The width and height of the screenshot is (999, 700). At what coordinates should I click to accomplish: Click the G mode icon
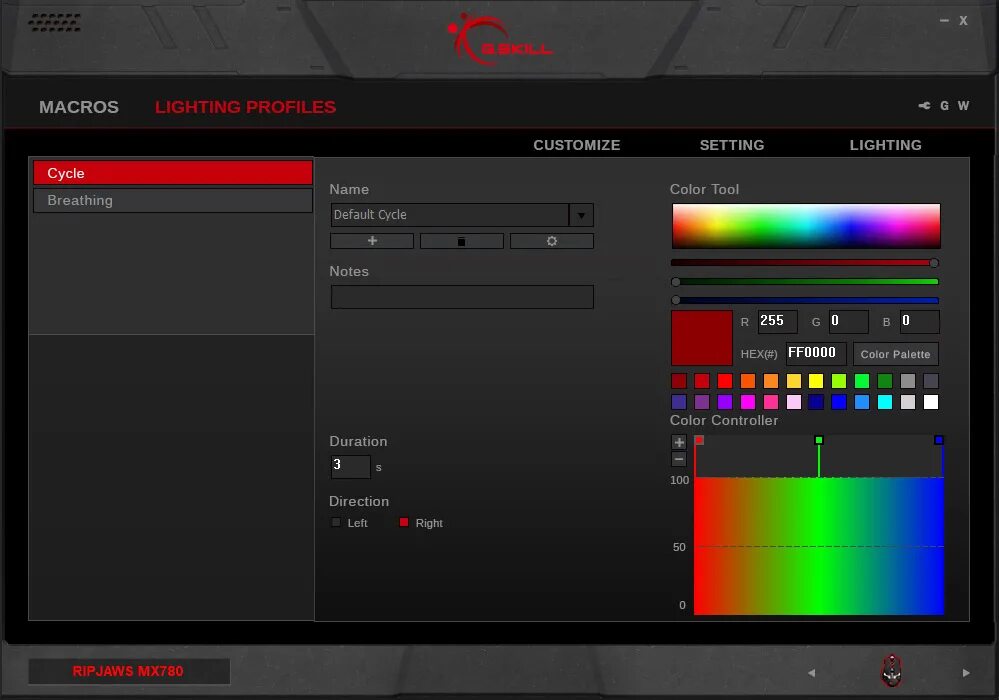pos(944,106)
